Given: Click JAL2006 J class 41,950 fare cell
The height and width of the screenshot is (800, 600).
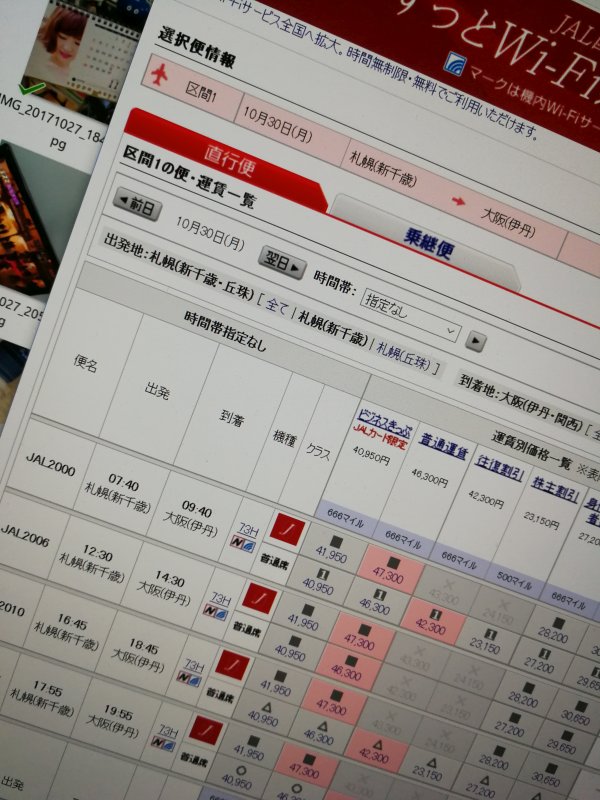Looking at the screenshot, I should click(304, 616).
